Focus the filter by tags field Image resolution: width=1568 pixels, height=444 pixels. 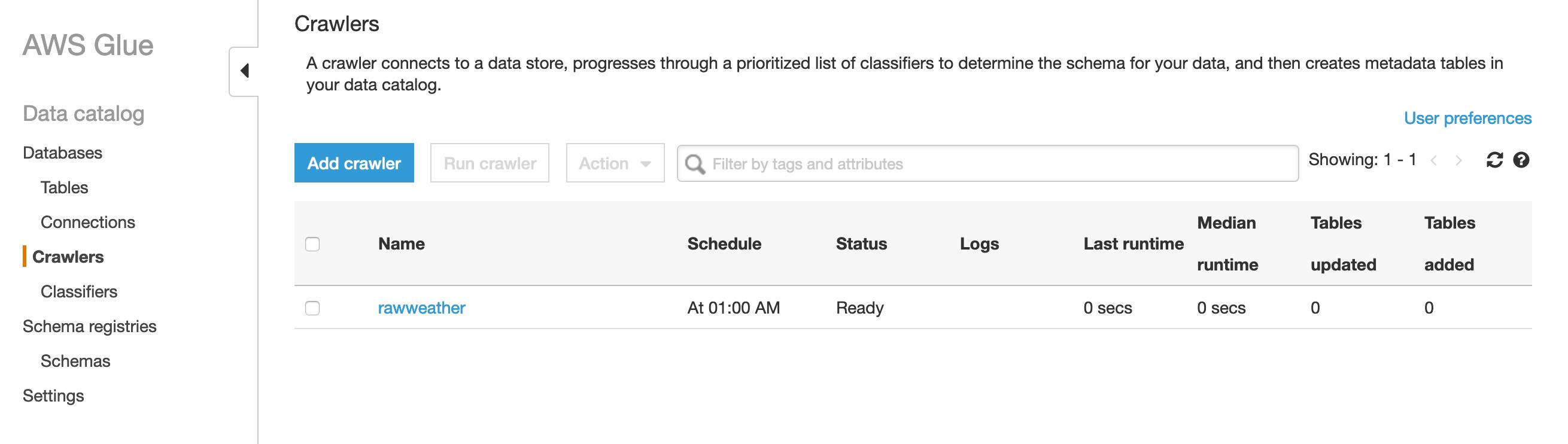point(998,163)
